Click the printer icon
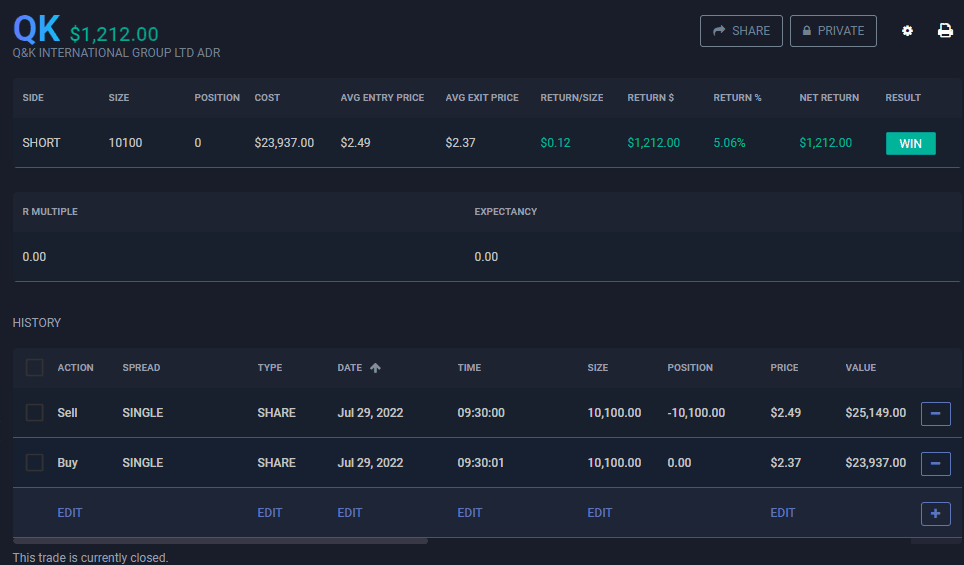The width and height of the screenshot is (964, 565). (945, 31)
